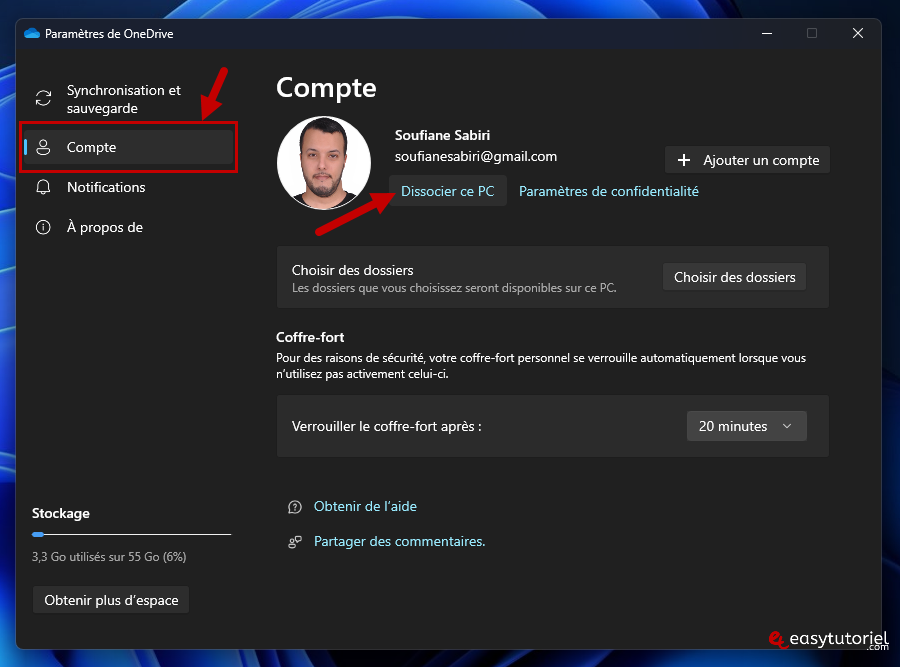Click the Coffre-fort heading

310,338
